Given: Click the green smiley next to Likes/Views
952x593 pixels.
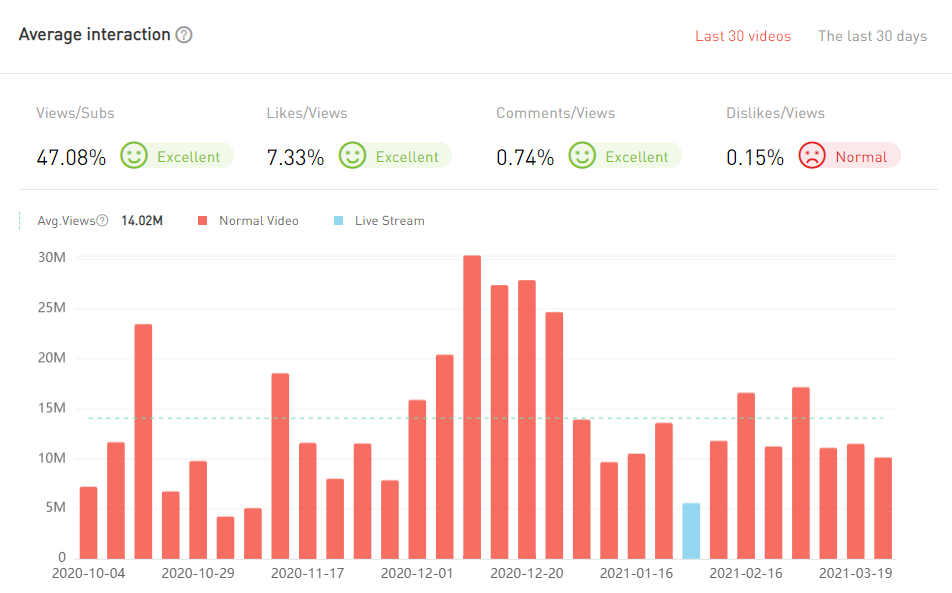Looking at the screenshot, I should (x=352, y=155).
